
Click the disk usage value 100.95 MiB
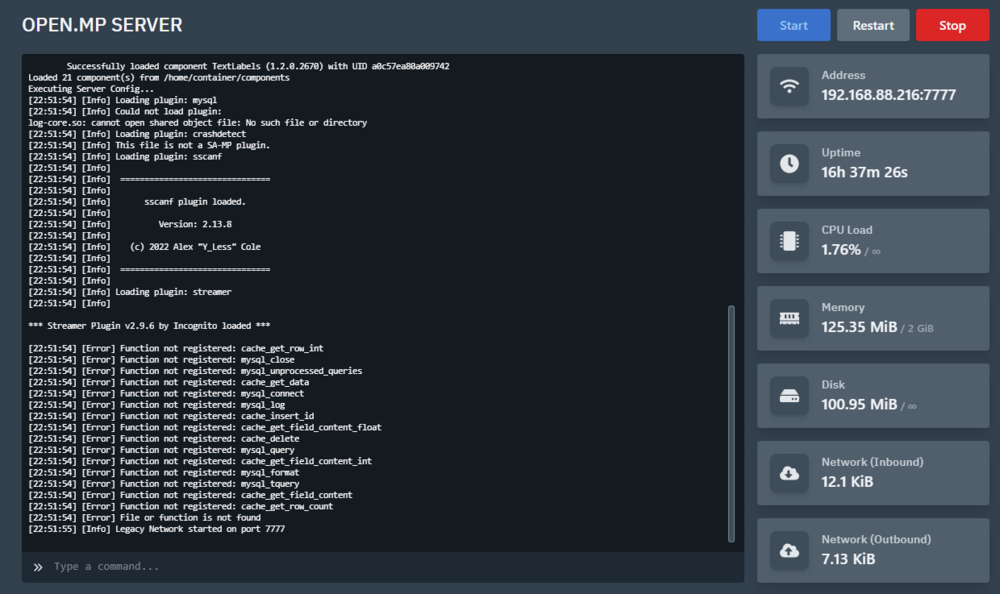pos(859,405)
